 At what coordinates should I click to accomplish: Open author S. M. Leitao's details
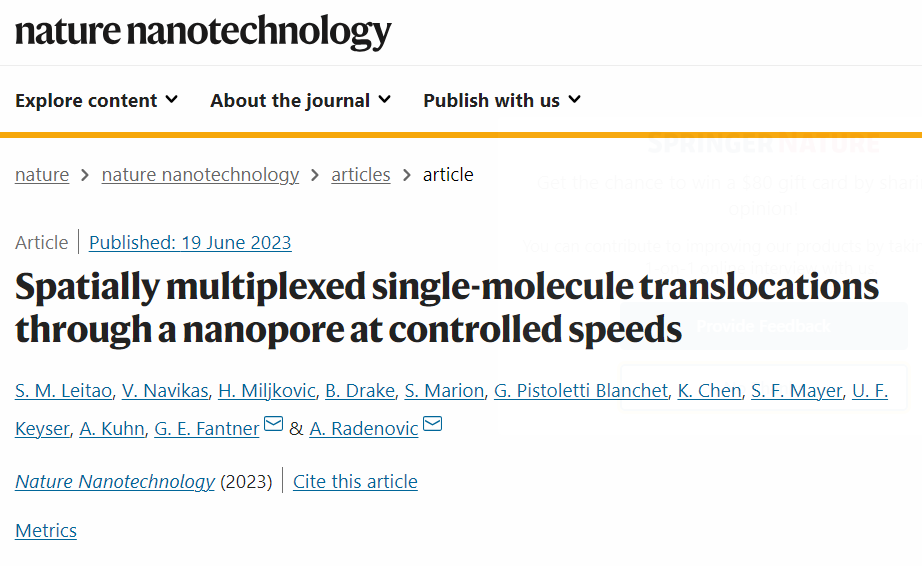[x=64, y=390]
